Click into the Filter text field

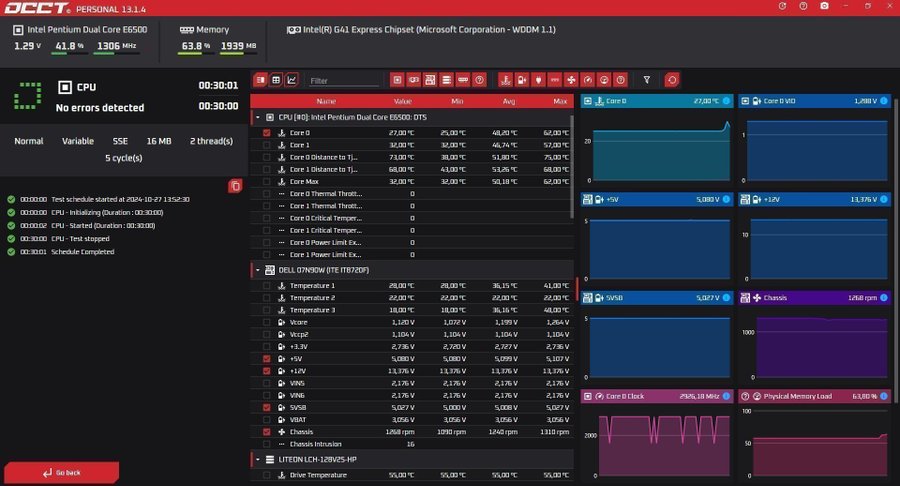[x=343, y=80]
